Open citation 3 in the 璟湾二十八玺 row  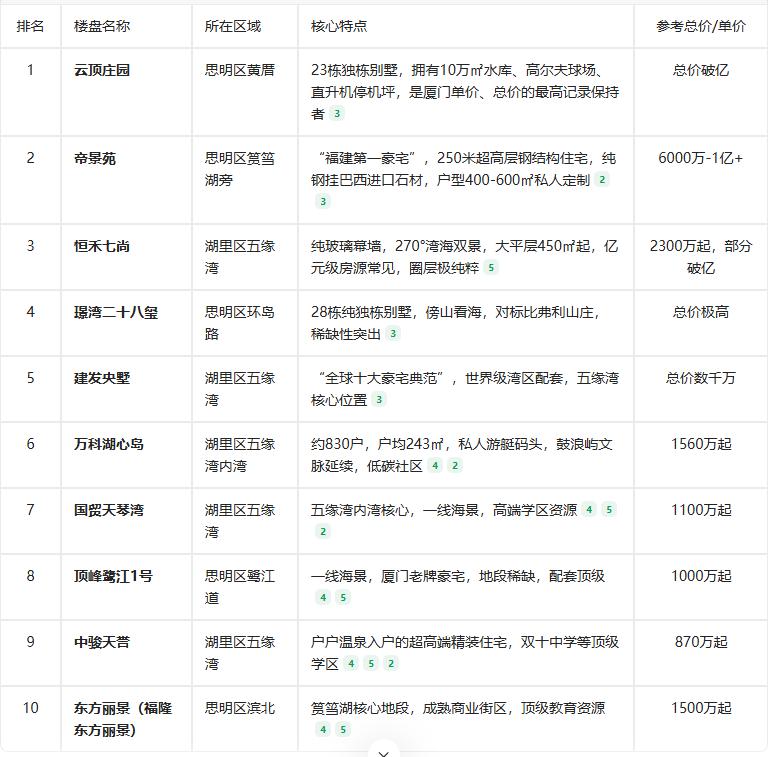pos(392,334)
